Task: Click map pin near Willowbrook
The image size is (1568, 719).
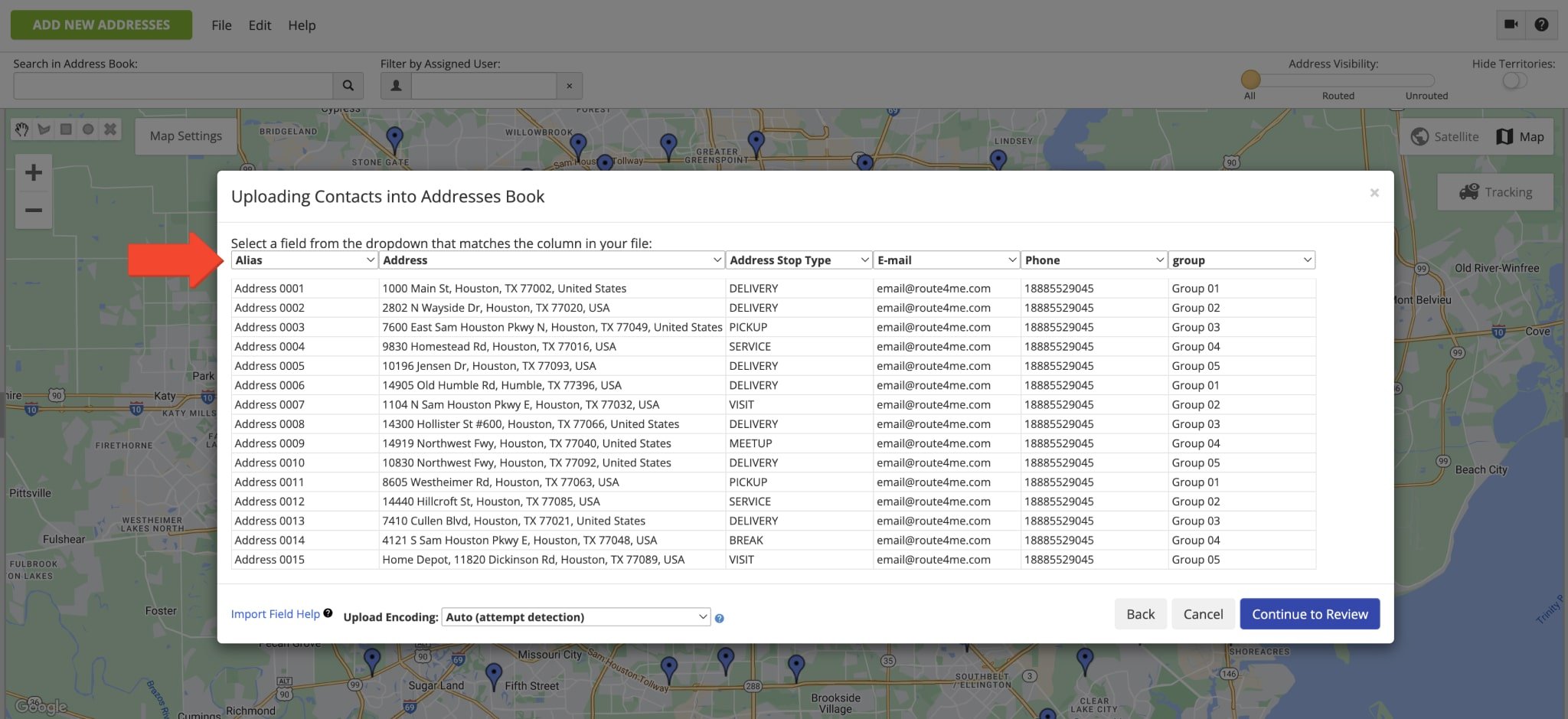Action: tap(578, 145)
